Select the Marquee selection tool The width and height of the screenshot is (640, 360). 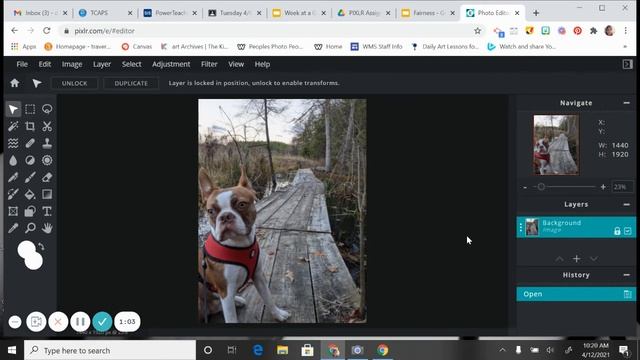(30, 109)
